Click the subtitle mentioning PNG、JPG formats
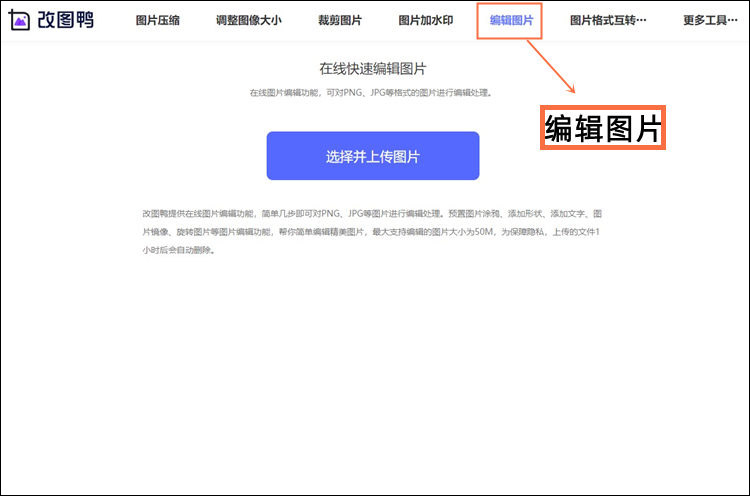 click(371, 93)
